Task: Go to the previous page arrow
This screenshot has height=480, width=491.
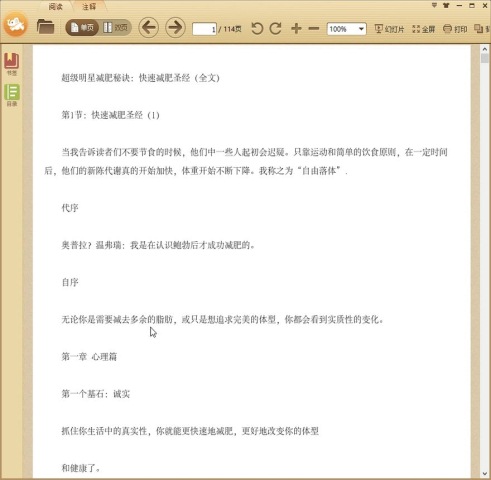Action: tap(148, 27)
